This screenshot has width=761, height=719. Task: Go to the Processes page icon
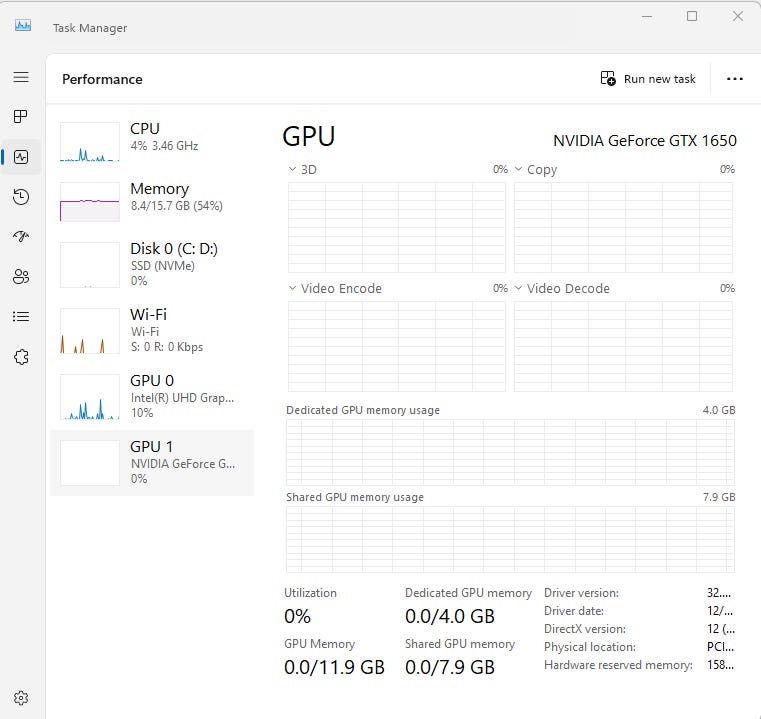(x=21, y=117)
